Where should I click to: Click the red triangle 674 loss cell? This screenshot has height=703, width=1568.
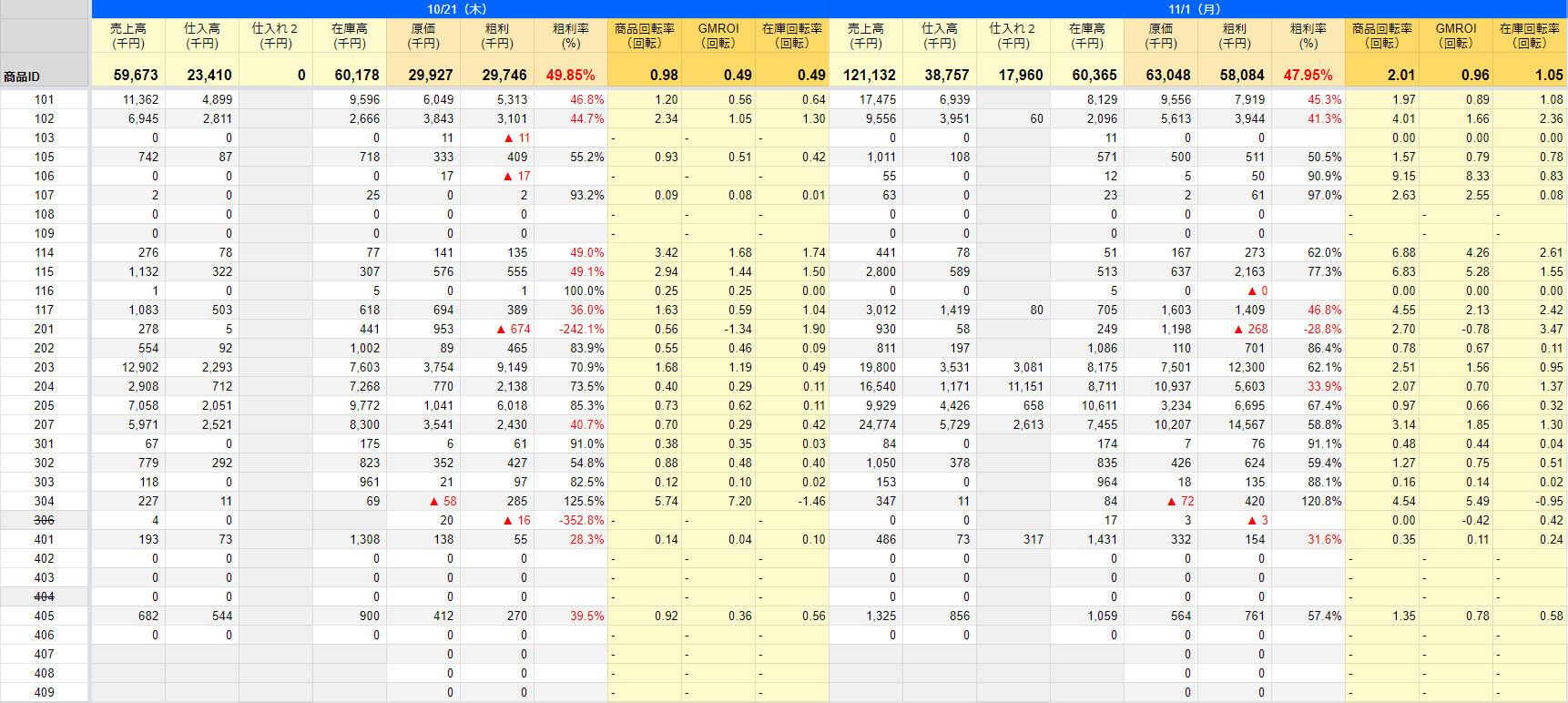514,329
